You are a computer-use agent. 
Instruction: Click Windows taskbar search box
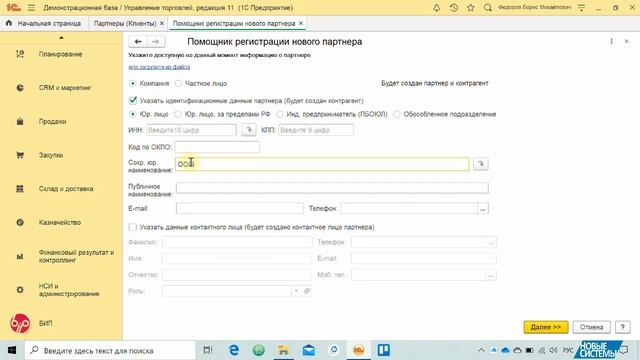coord(110,350)
